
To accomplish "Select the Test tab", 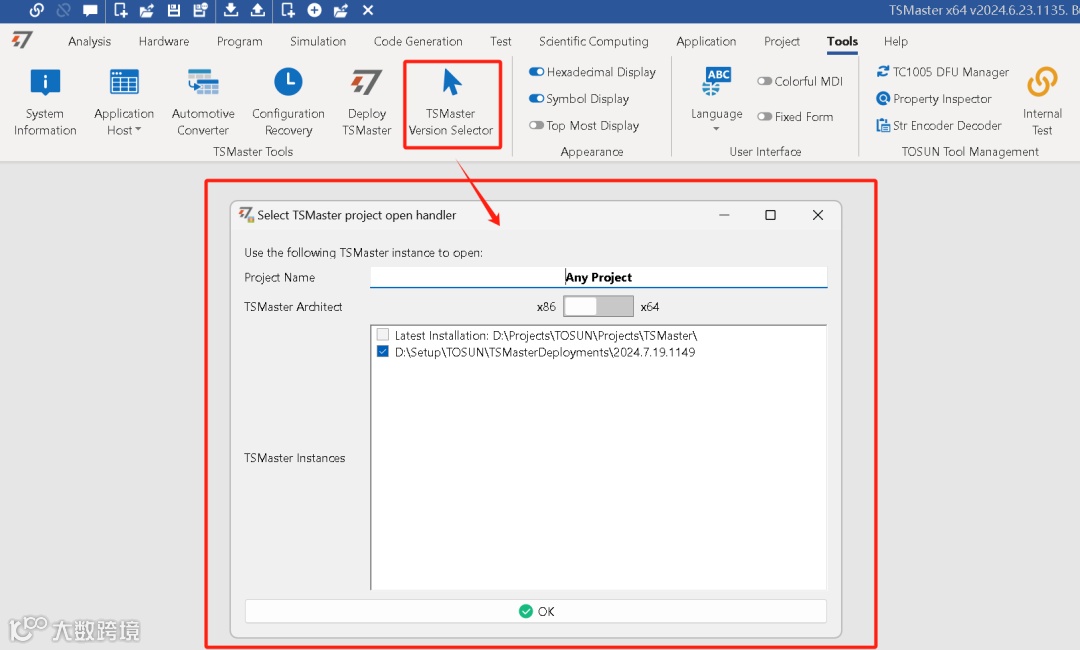I will point(501,41).
